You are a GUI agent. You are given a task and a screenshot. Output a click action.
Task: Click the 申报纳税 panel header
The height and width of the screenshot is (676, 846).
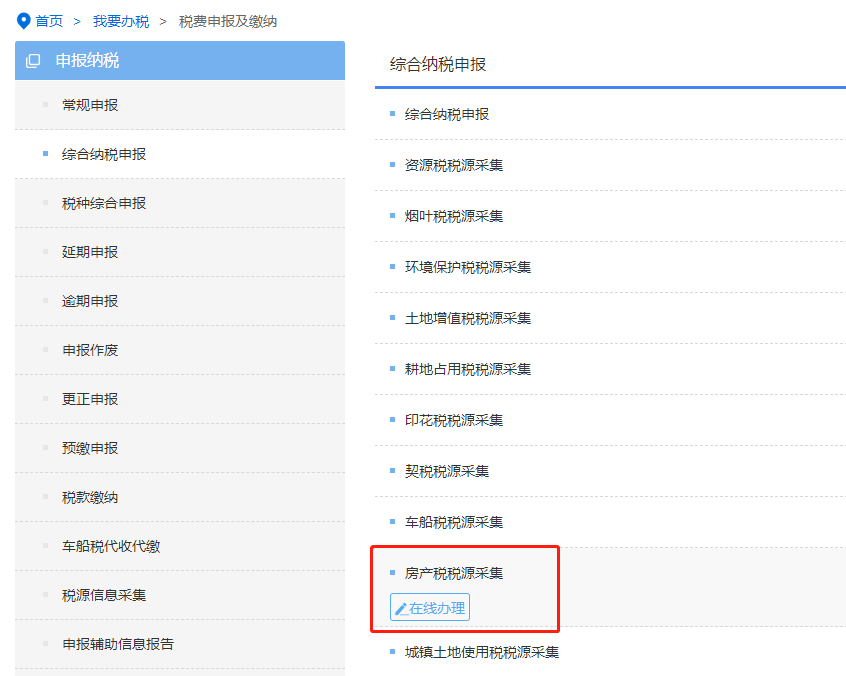tap(180, 60)
